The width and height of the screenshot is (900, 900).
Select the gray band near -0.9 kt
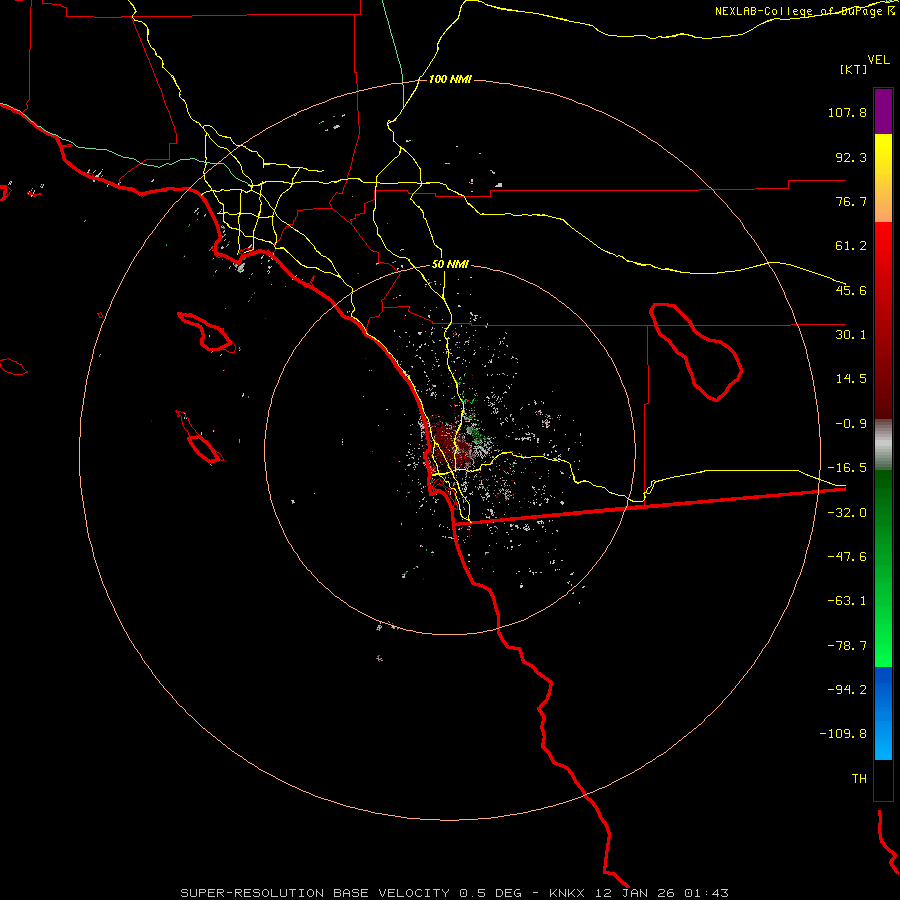click(x=883, y=444)
